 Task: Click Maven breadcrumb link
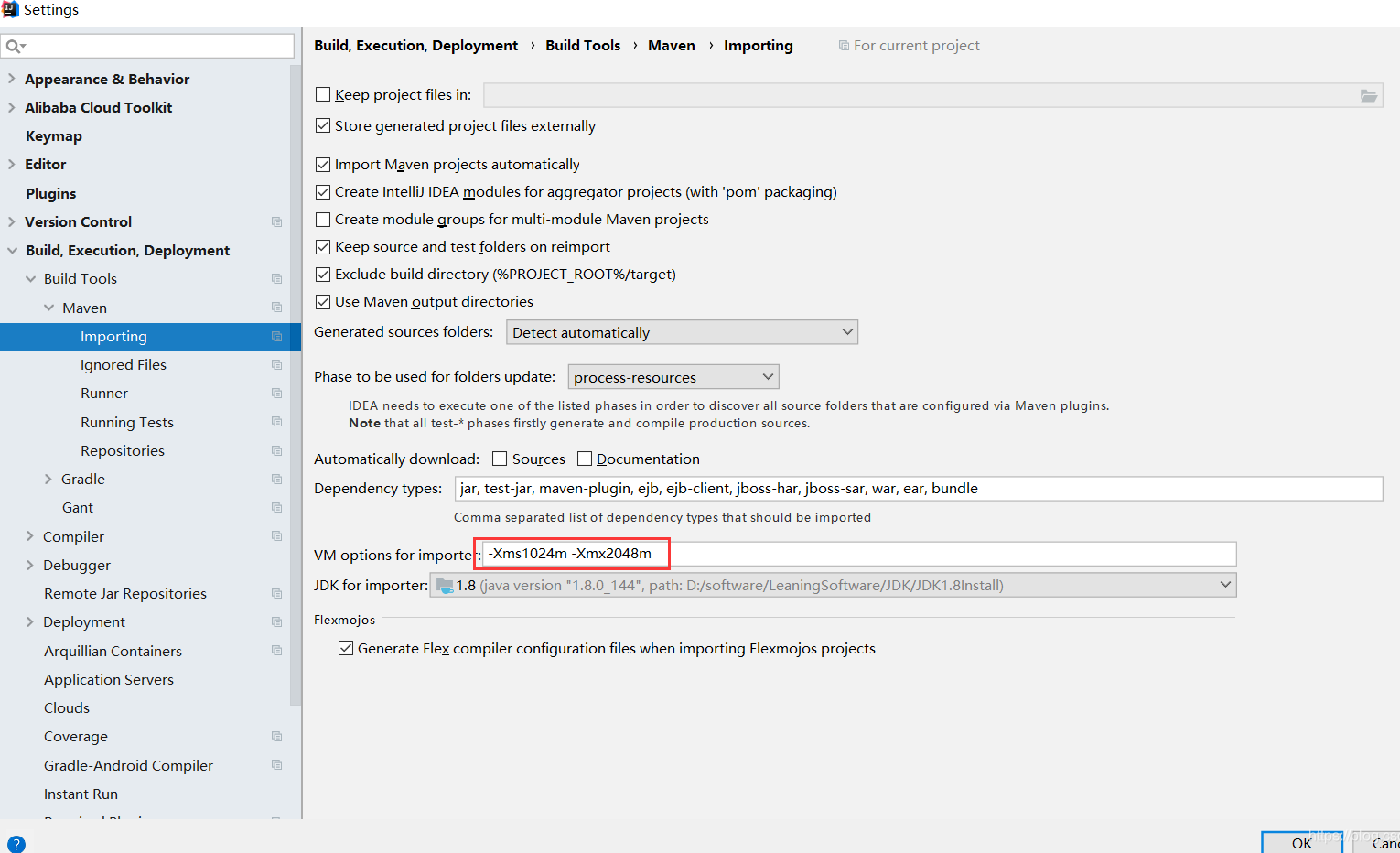[x=672, y=45]
